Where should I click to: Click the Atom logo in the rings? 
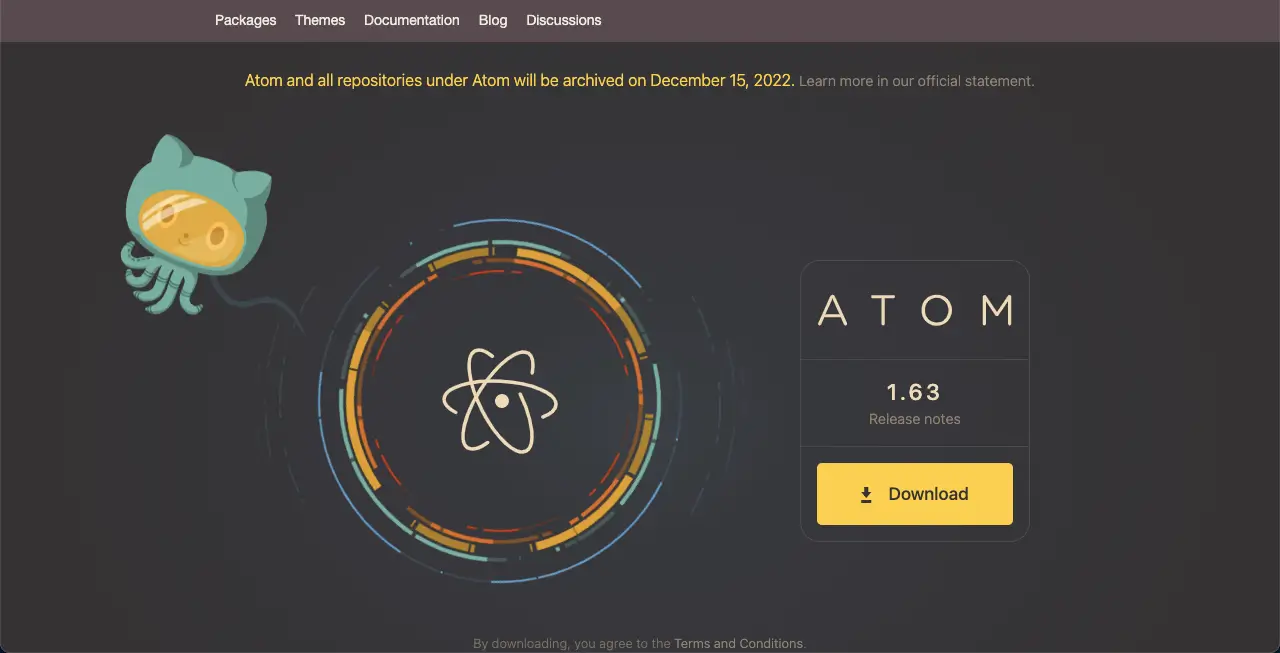pos(500,399)
